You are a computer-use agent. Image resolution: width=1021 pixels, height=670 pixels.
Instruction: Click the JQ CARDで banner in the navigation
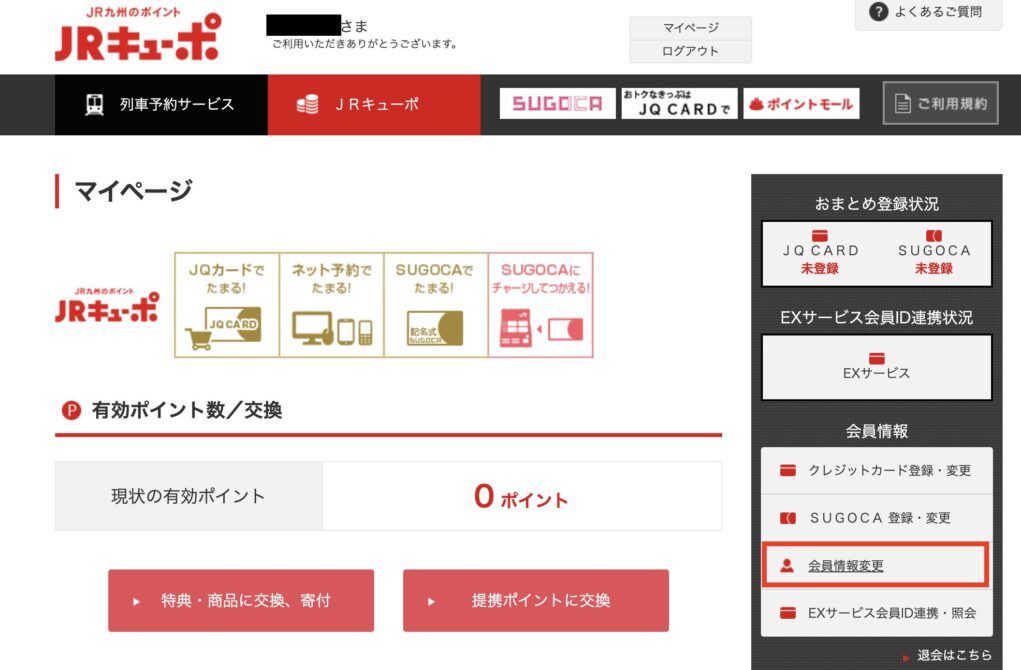click(679, 103)
